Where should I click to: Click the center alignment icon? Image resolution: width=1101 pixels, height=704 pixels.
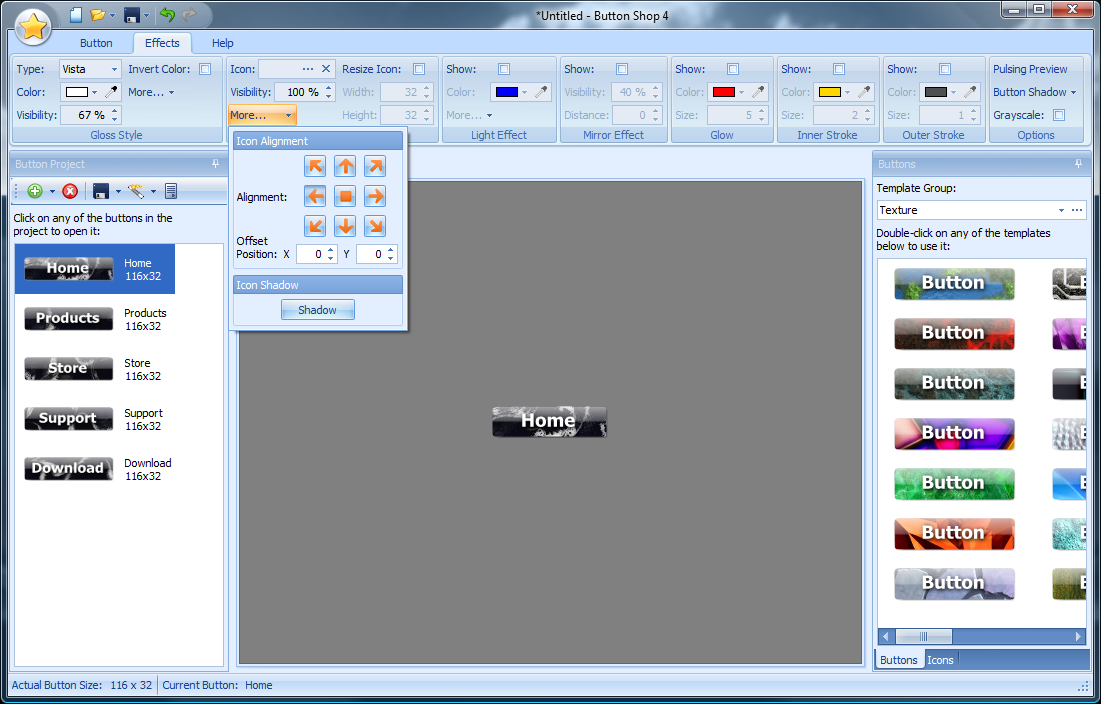345,196
